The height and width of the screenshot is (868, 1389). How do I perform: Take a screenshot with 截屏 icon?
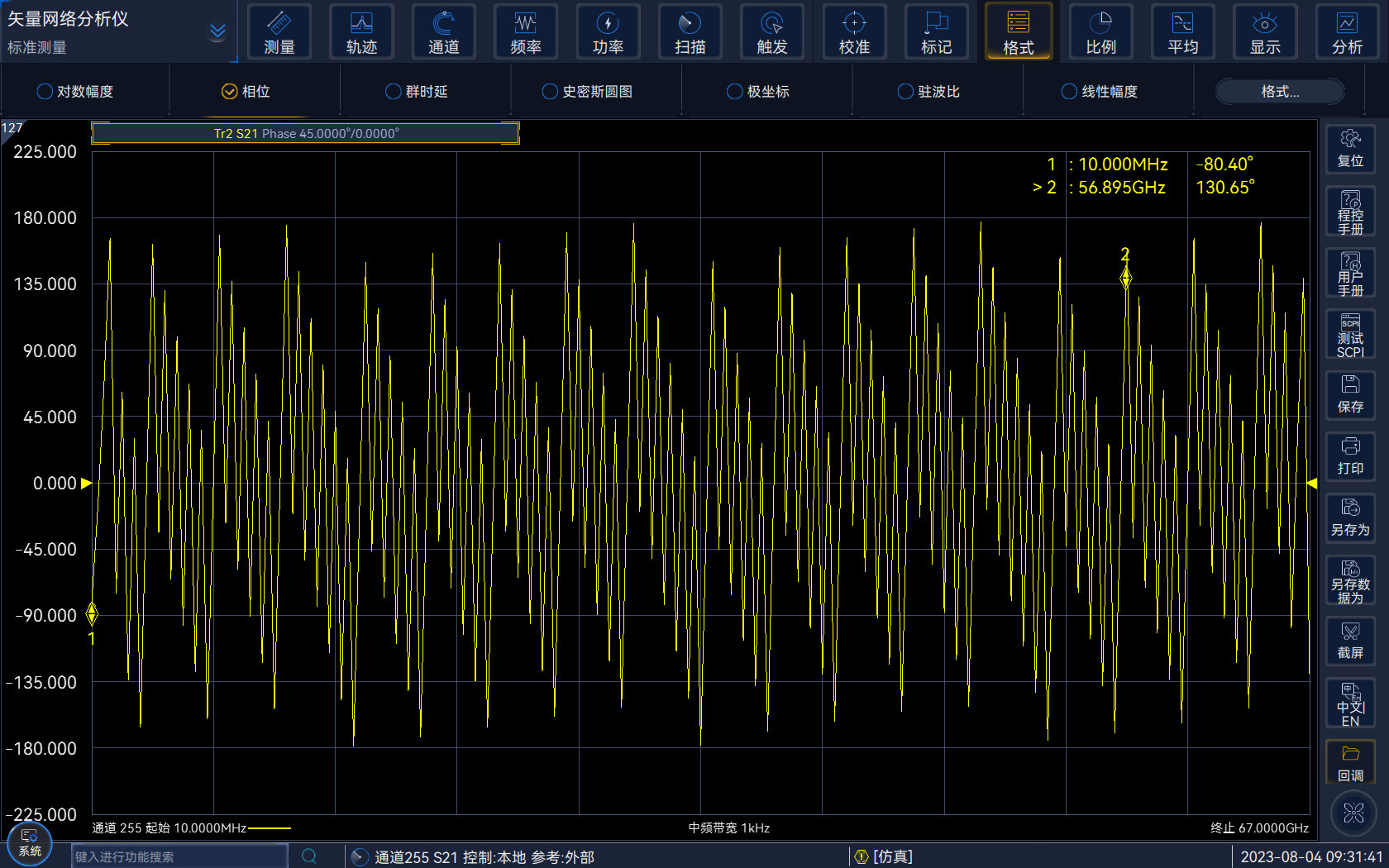1350,641
